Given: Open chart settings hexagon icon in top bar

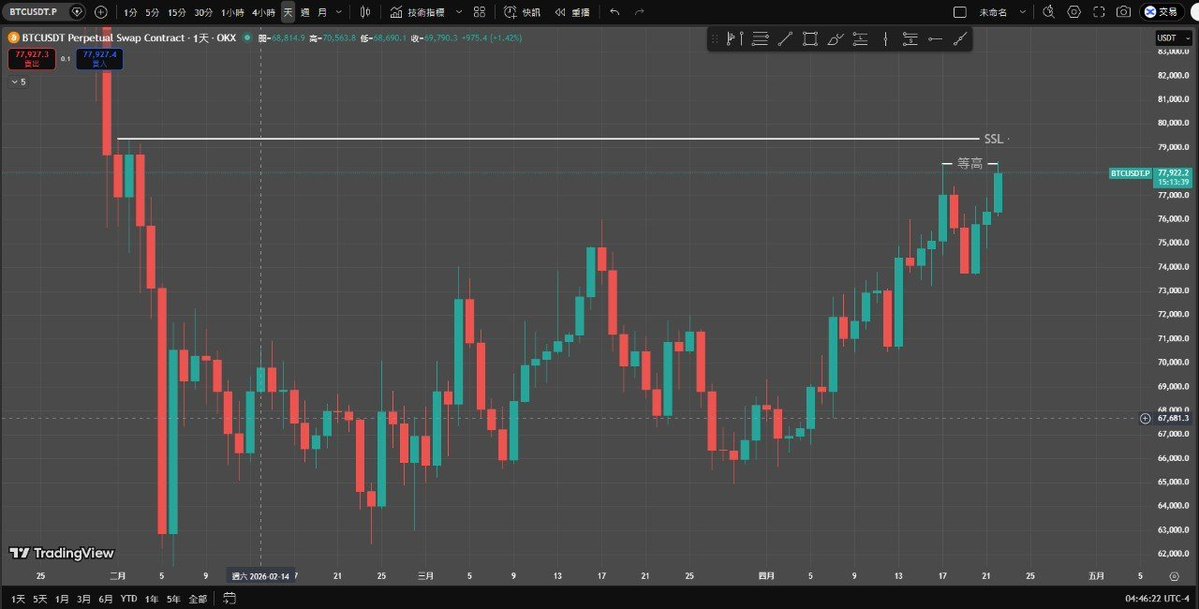Looking at the screenshot, I should (x=1074, y=12).
